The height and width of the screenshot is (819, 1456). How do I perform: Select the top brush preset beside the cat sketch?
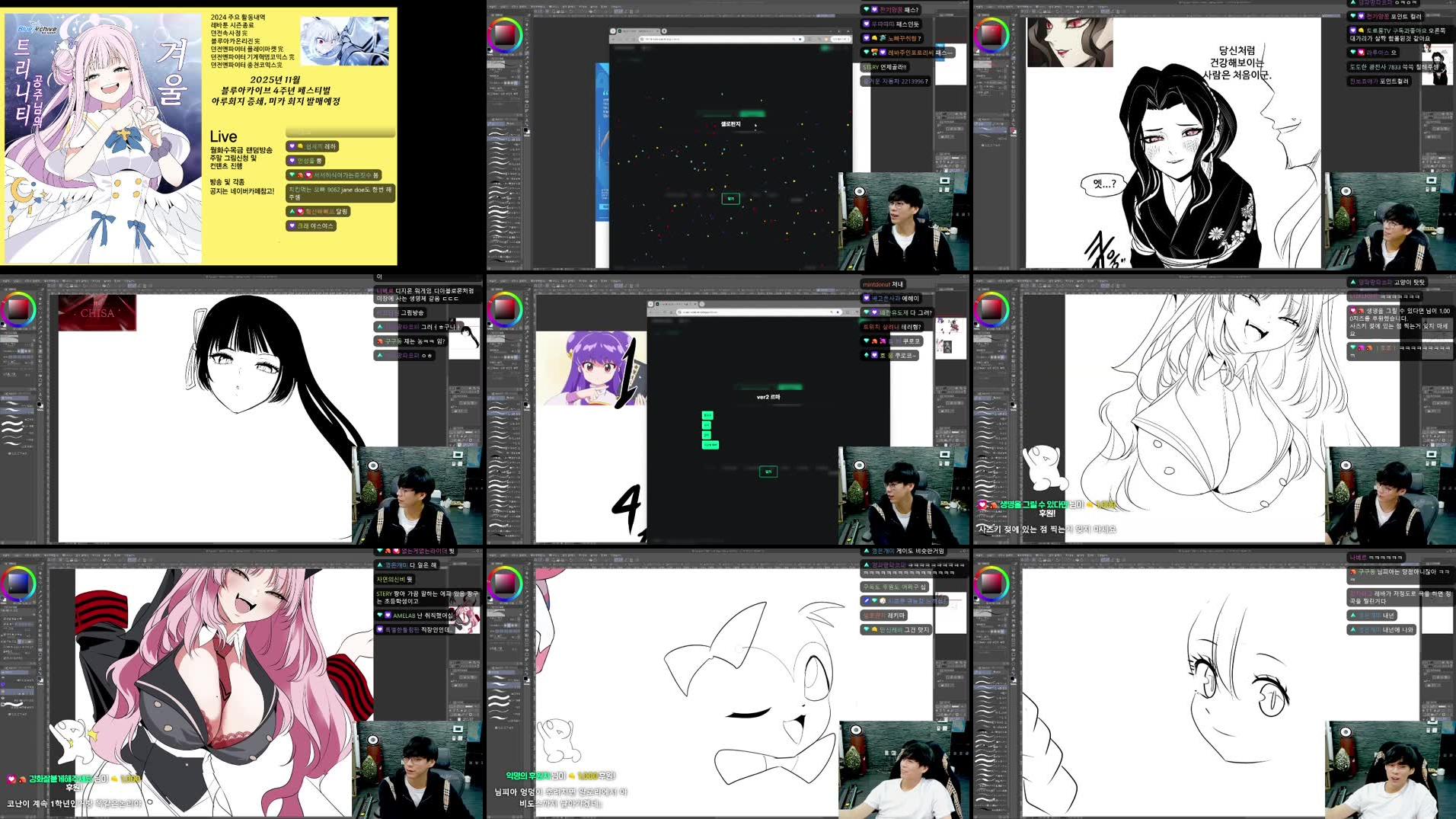(500, 678)
